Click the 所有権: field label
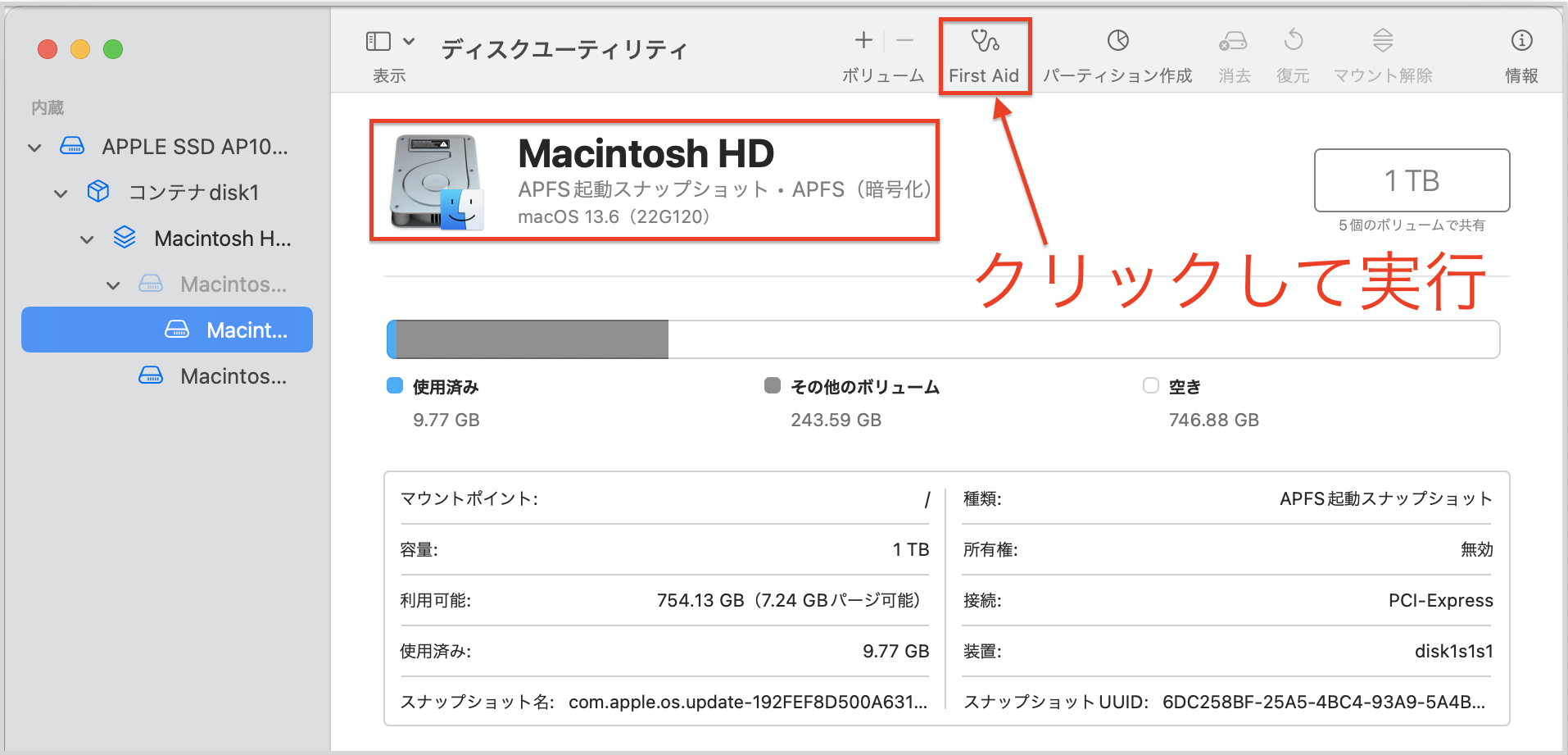The image size is (1568, 755). pyautogui.click(x=991, y=549)
